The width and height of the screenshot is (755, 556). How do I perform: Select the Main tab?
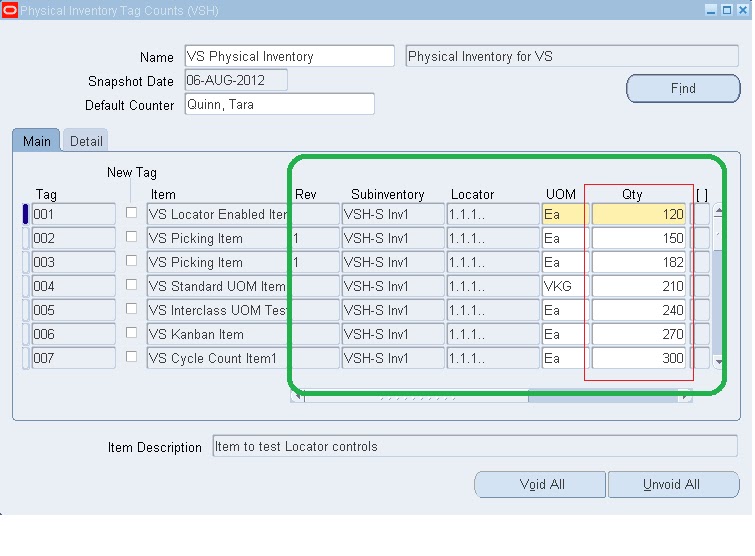click(37, 141)
